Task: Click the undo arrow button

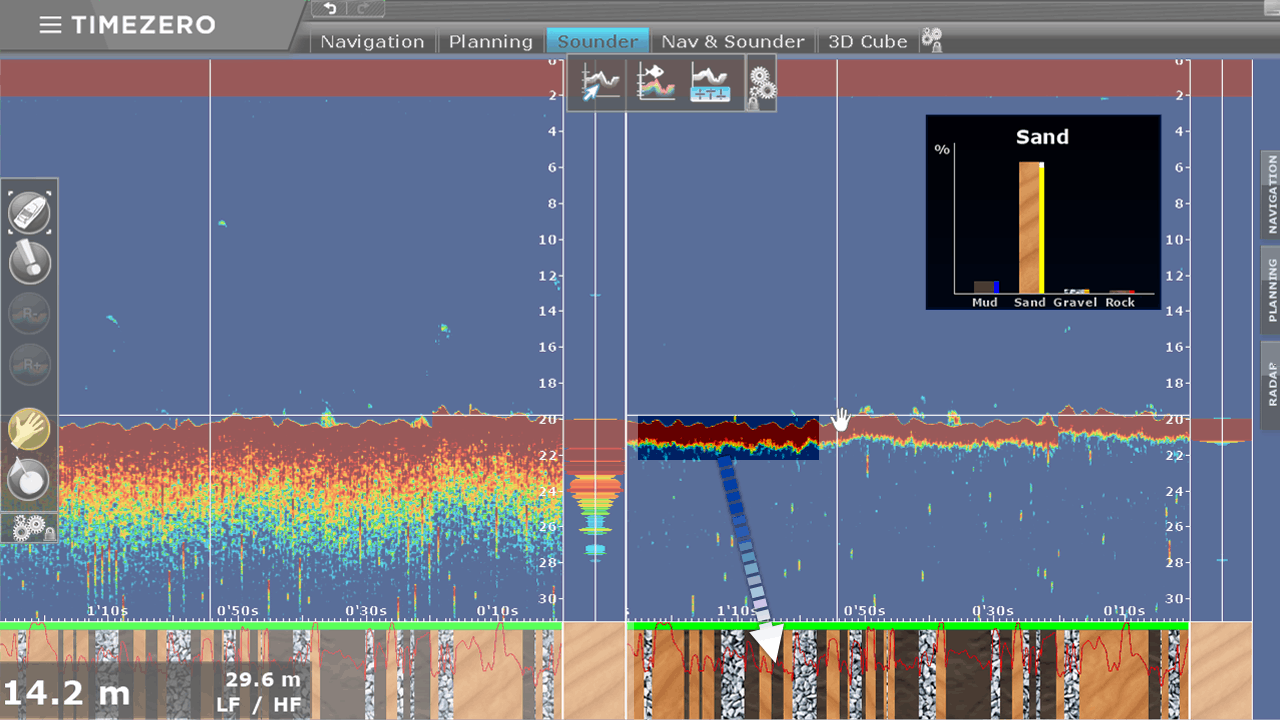Action: tap(330, 9)
